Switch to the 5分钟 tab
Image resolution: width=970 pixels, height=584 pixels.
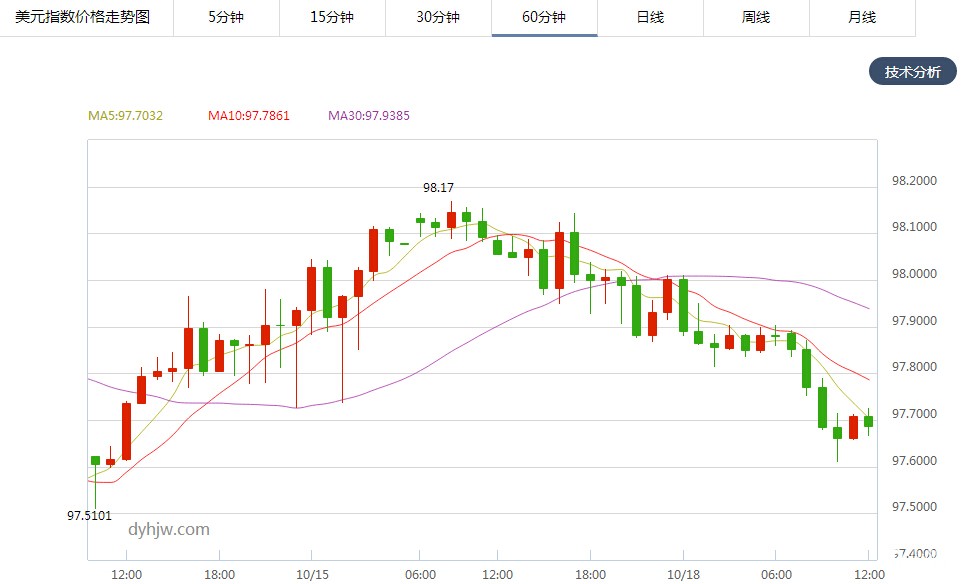tap(226, 18)
